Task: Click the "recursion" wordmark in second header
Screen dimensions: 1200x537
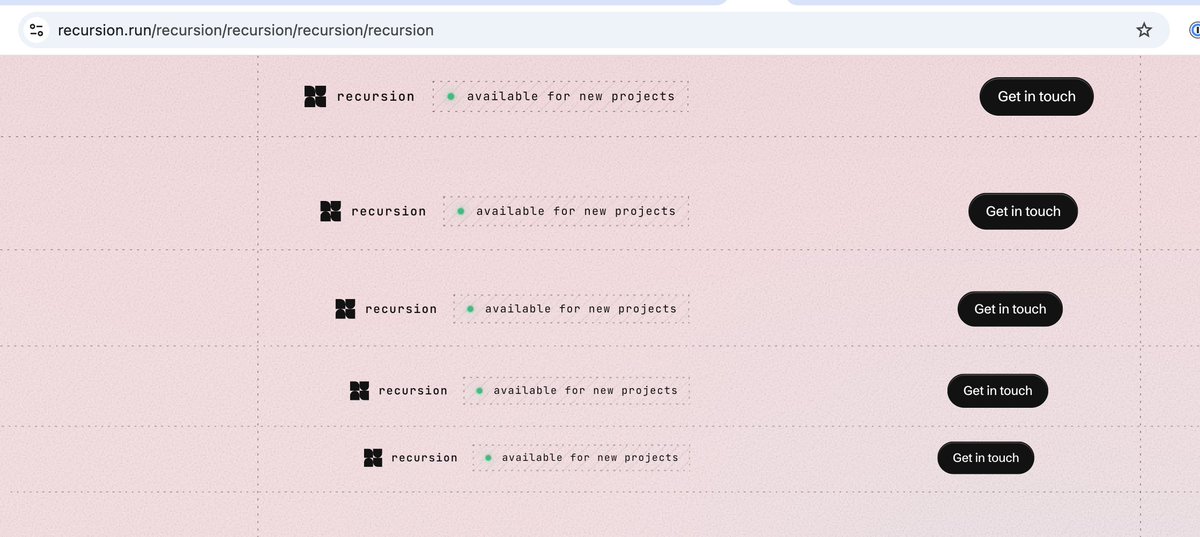Action: [x=388, y=212]
